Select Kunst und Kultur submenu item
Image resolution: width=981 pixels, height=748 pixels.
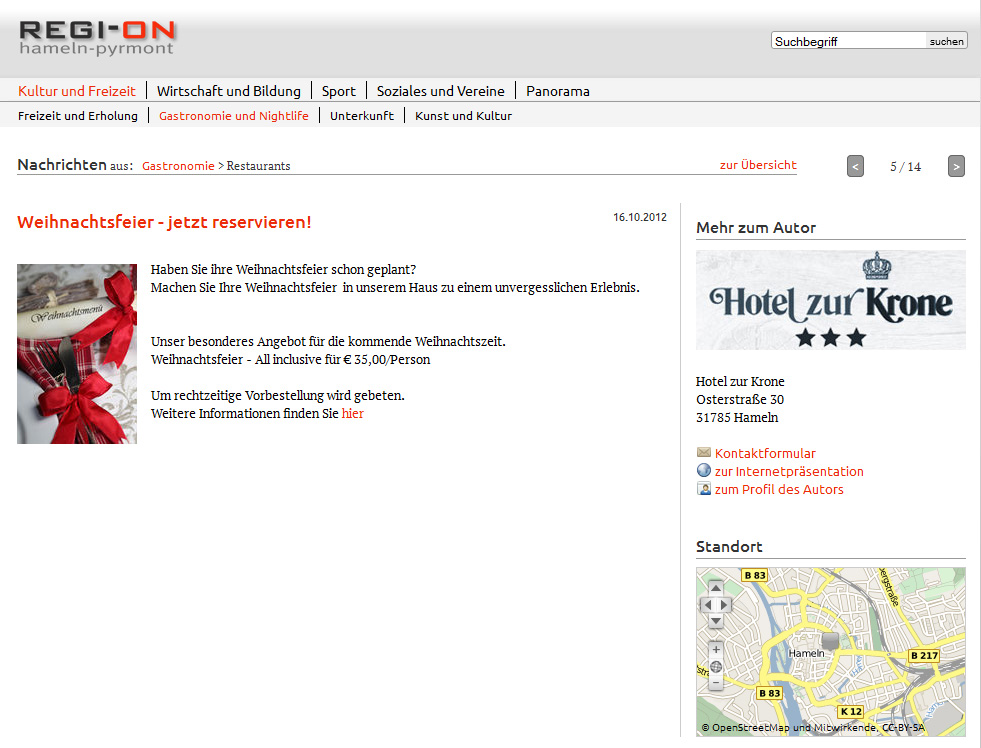coord(464,116)
